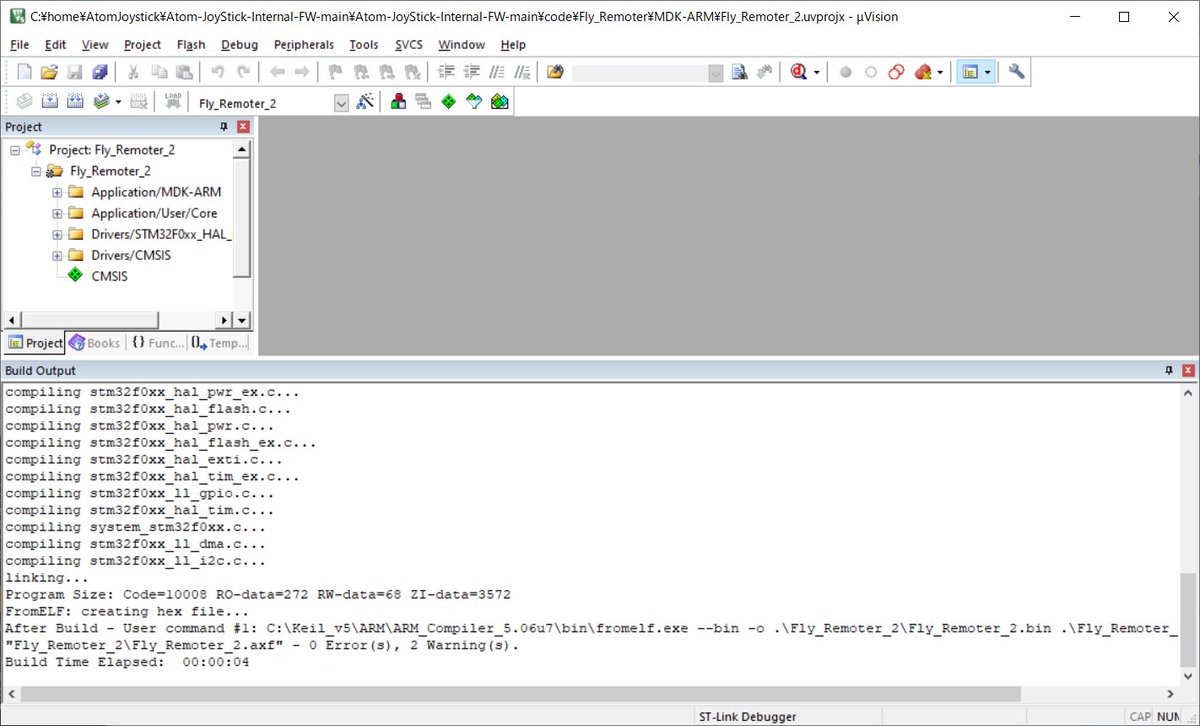Open the Flash menu
The width and height of the screenshot is (1200, 726).
pyautogui.click(x=191, y=45)
